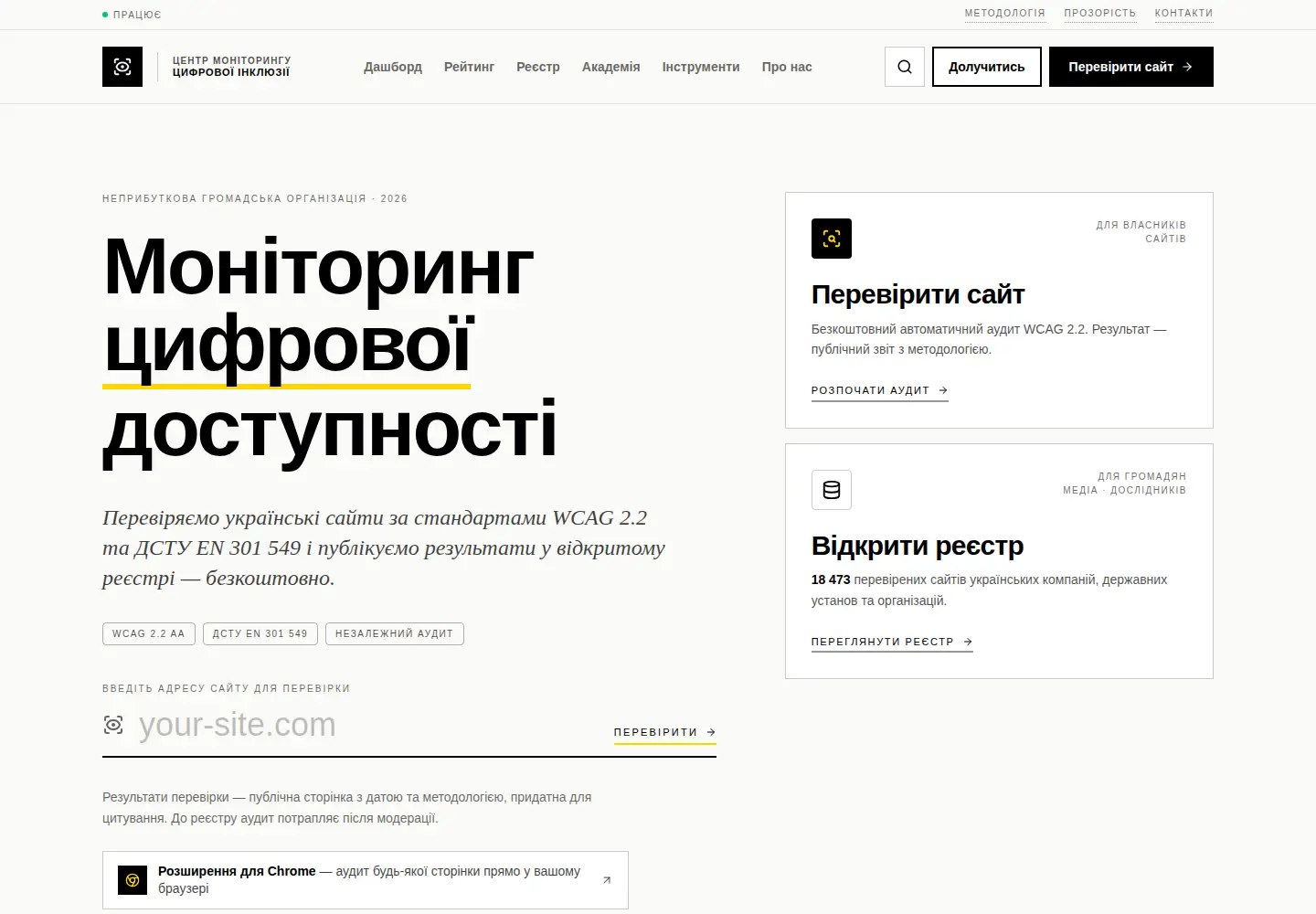Open the Реєстр navigation item
This screenshot has width=1316, height=914.
click(538, 67)
